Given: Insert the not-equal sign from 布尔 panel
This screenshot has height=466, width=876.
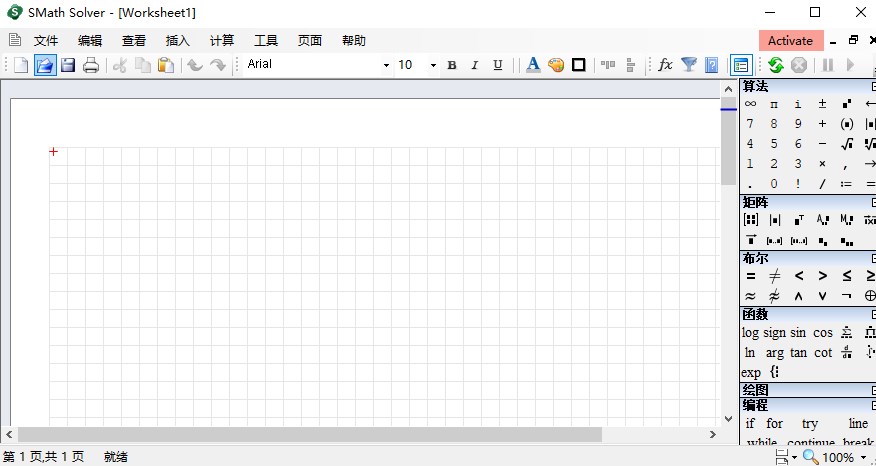Looking at the screenshot, I should click(x=774, y=276).
